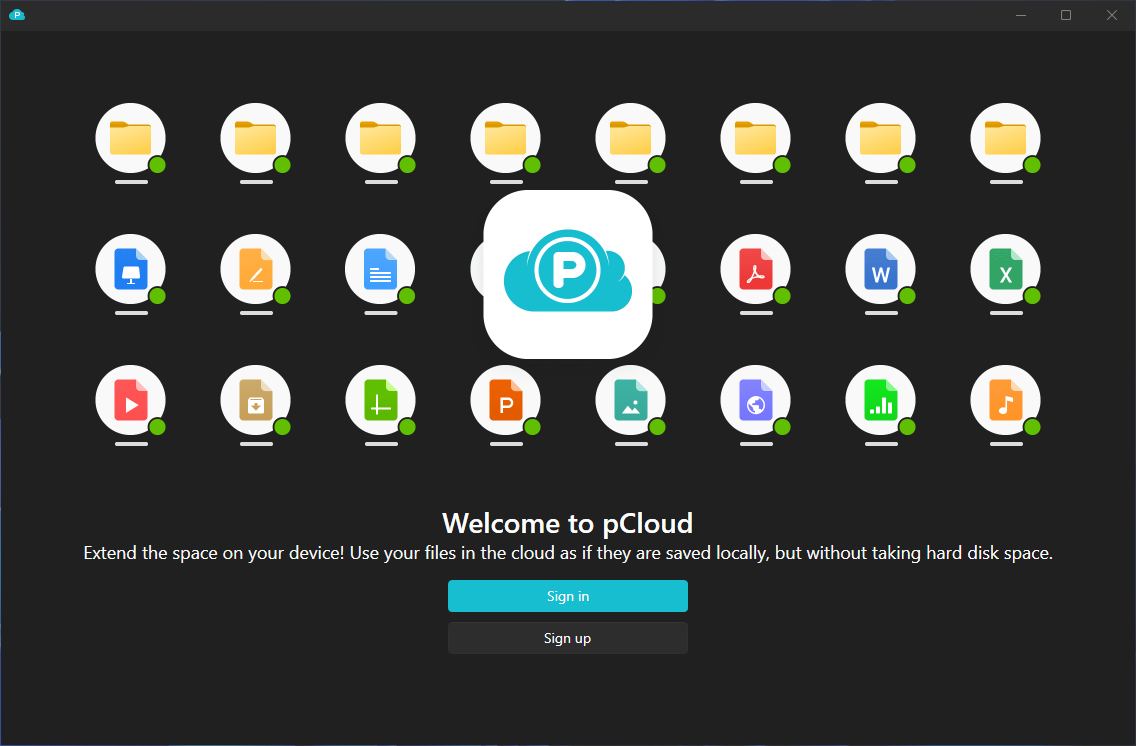The width and height of the screenshot is (1136, 746).
Task: Minimize the pCloud window
Action: point(1021,15)
